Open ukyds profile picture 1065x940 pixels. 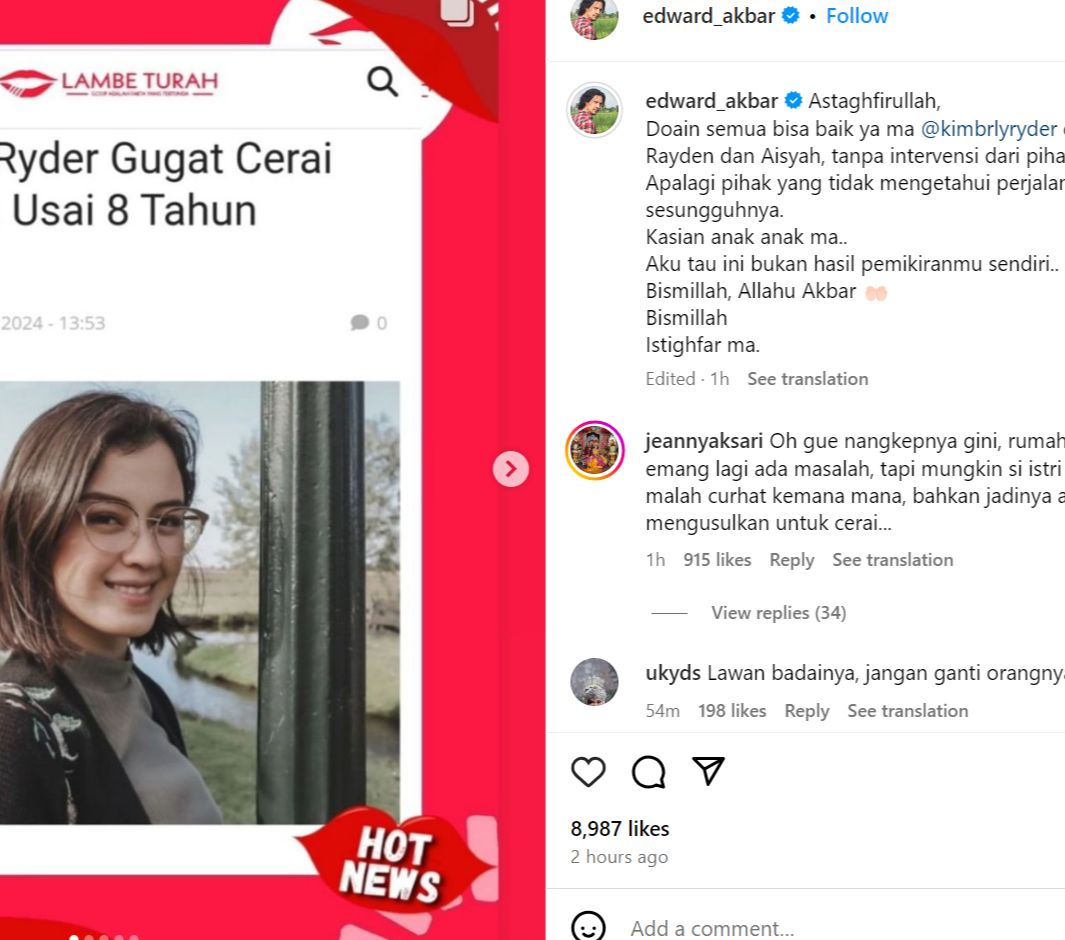594,682
